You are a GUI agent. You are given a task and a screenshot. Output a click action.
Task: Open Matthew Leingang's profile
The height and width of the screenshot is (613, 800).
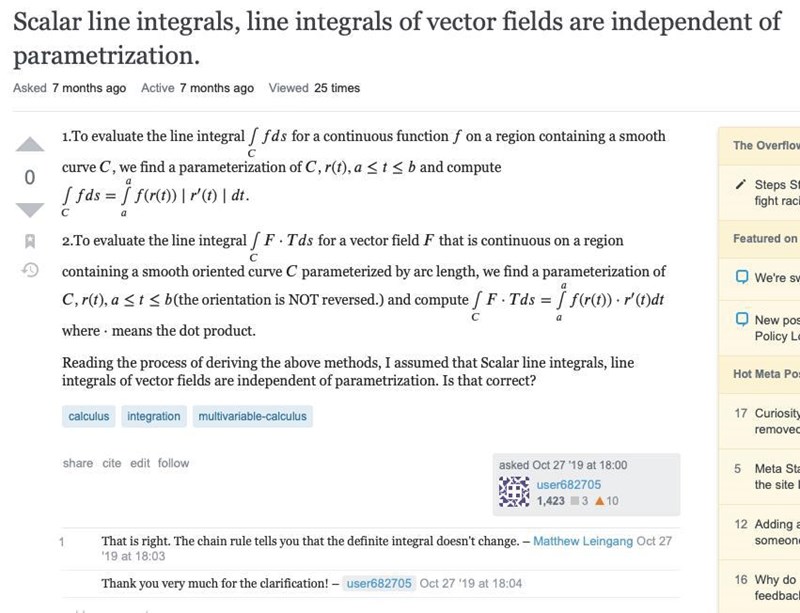(x=583, y=542)
